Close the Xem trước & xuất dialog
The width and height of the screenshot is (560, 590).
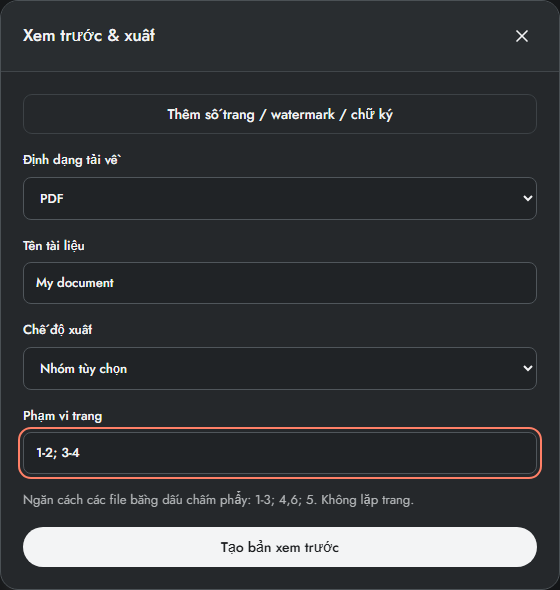point(522,36)
